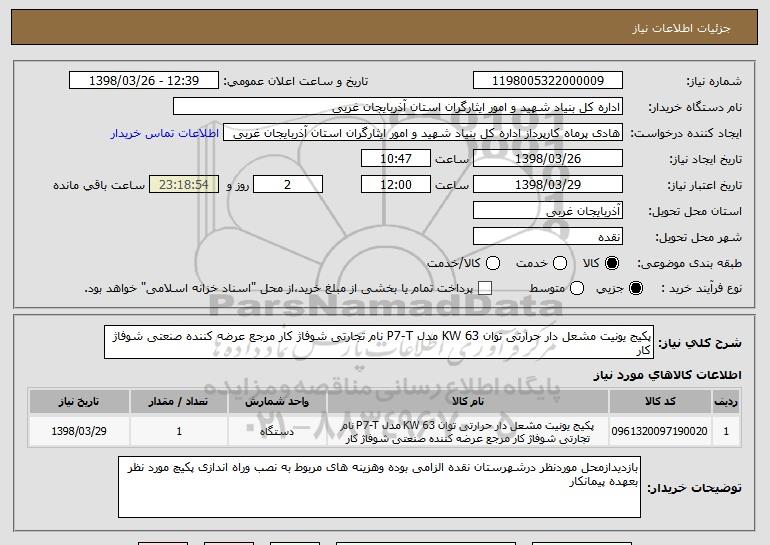Click the remaining days field showing 2
Image resolution: width=770 pixels, height=545 pixels.
pos(288,185)
